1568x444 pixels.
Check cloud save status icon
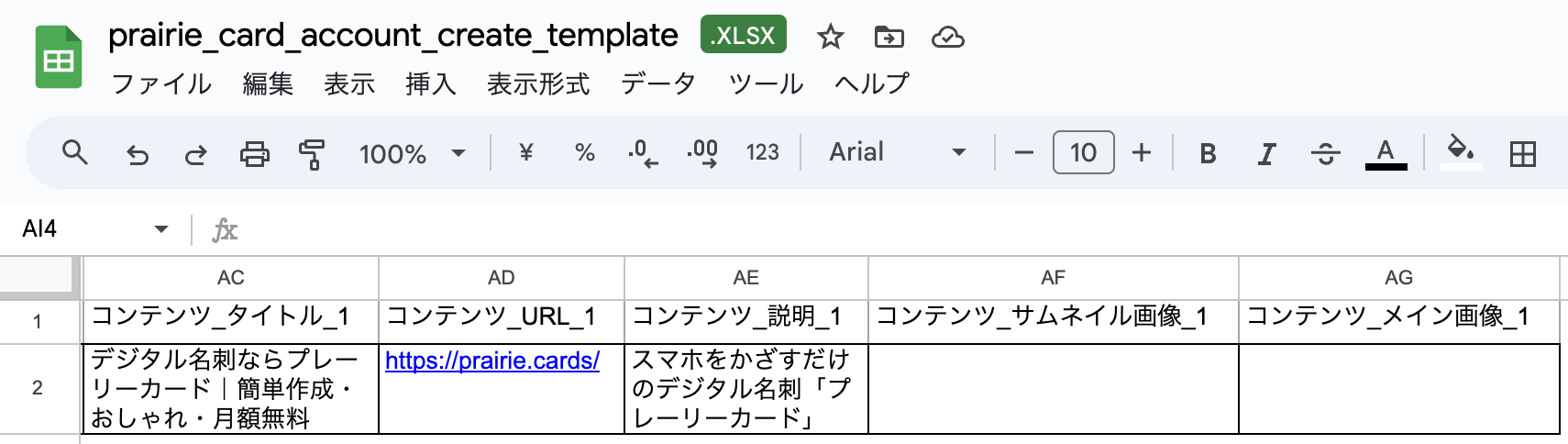tap(947, 37)
